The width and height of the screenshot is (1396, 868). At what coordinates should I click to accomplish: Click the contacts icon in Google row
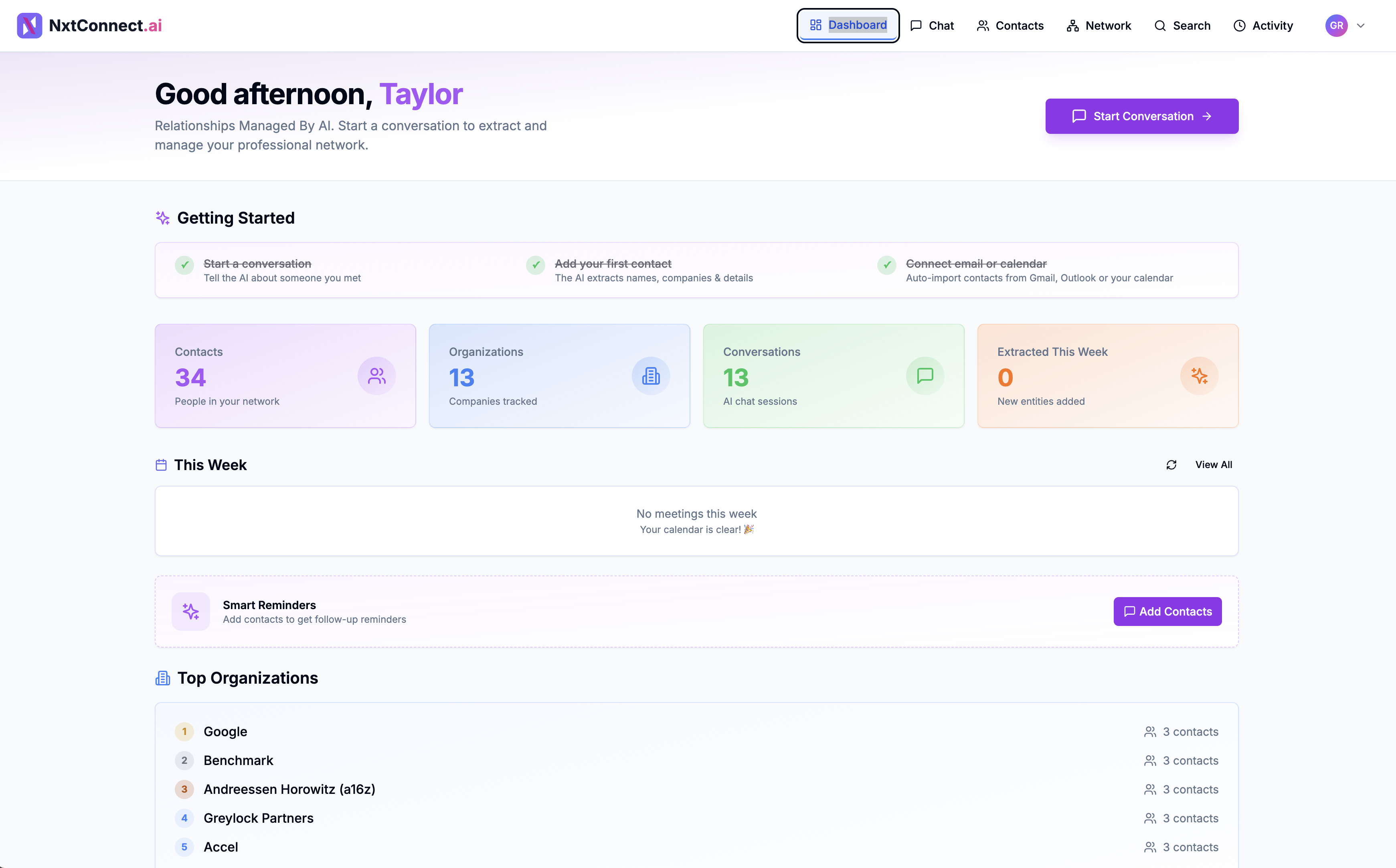coord(1150,732)
